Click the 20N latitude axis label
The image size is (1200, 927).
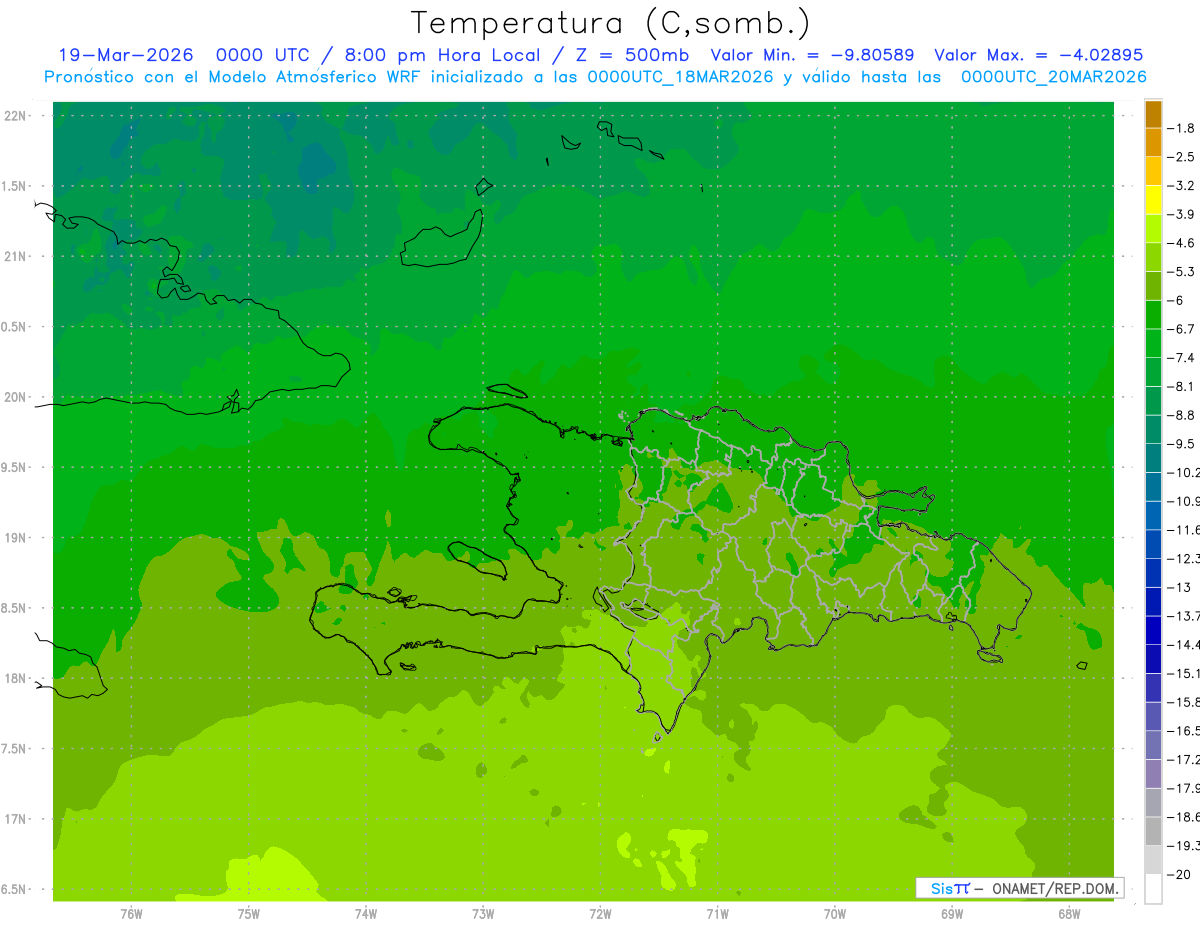(x=15, y=397)
